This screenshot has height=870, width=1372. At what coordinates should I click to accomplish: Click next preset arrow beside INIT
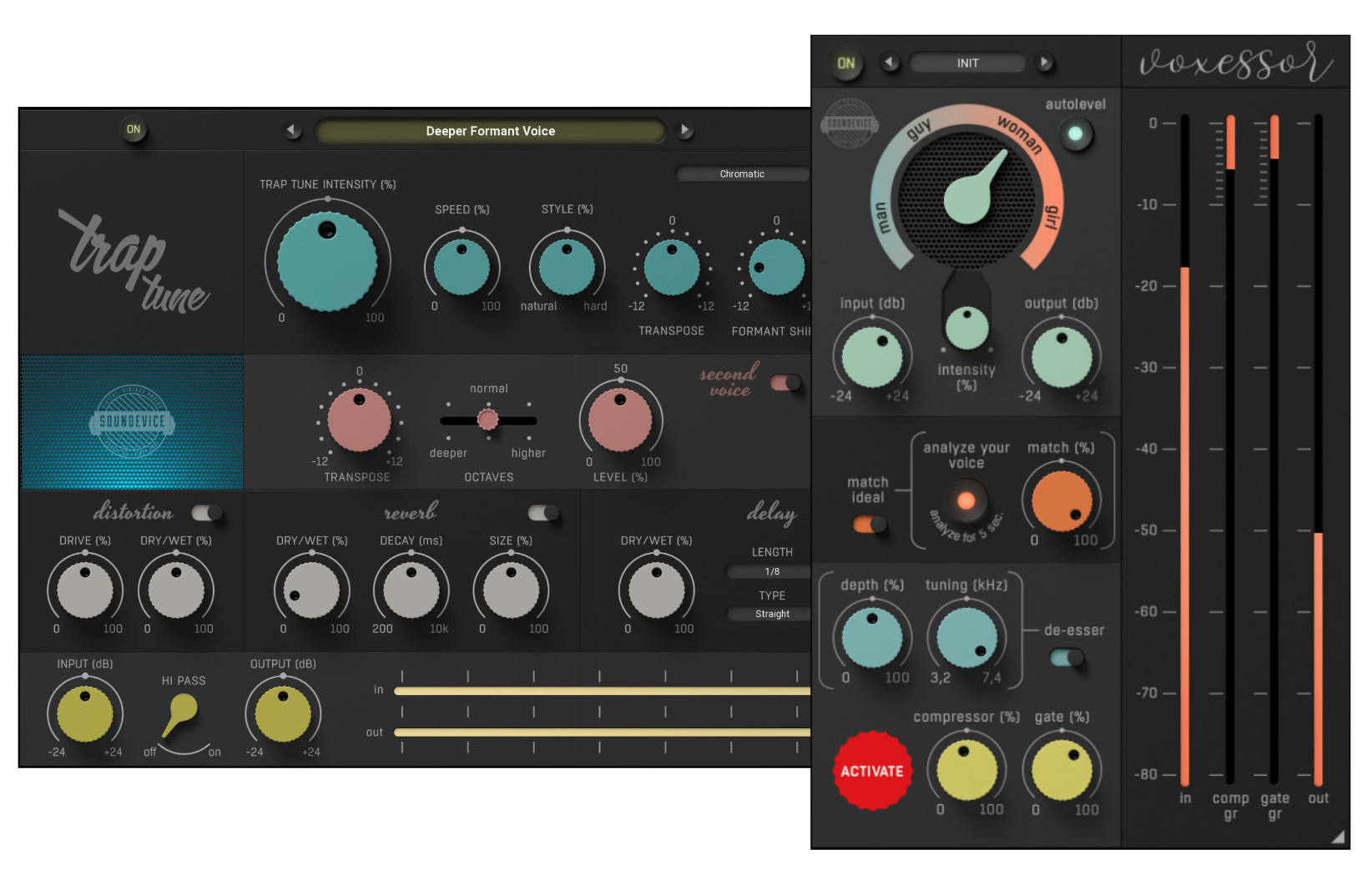(1044, 63)
